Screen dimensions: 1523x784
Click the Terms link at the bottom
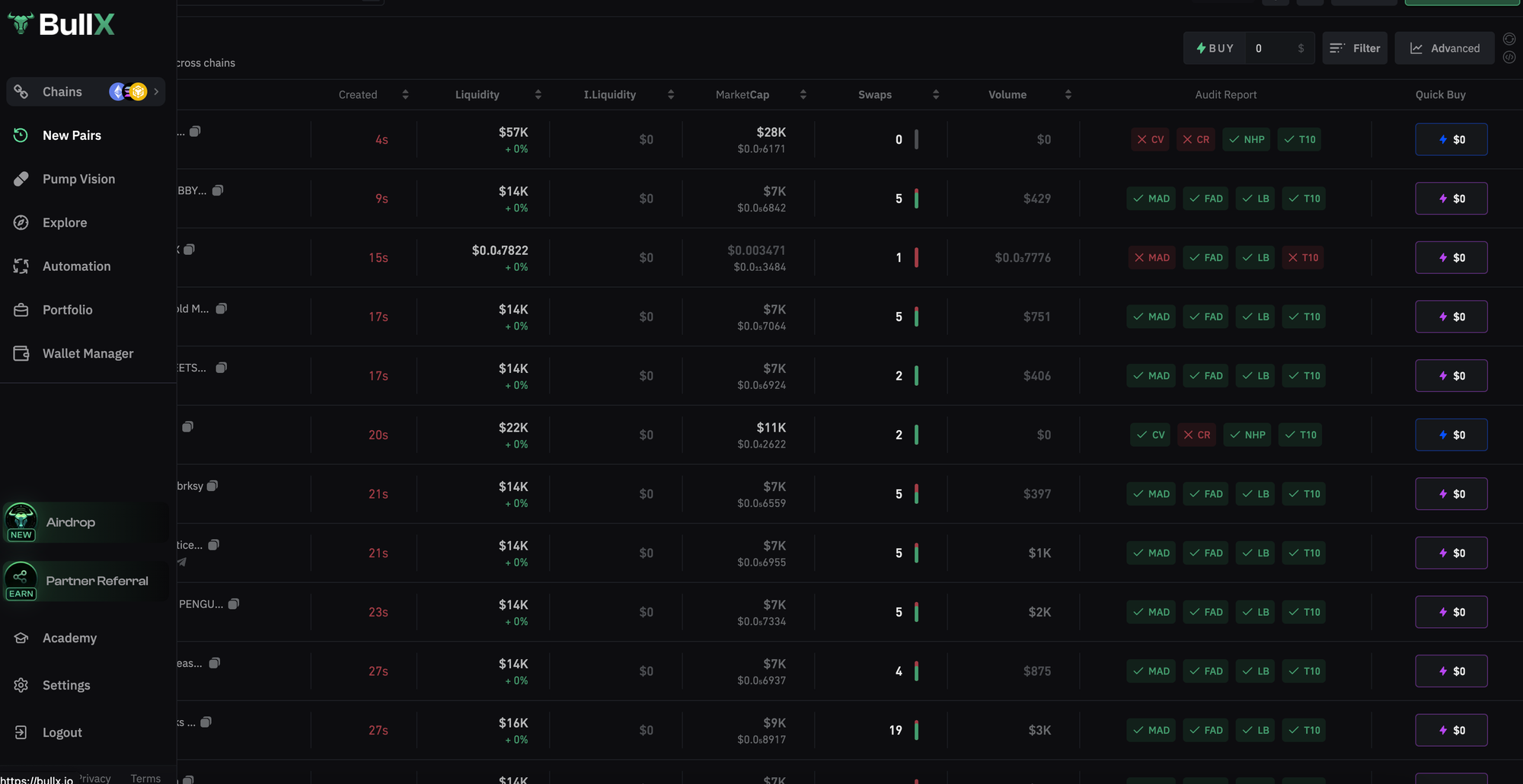[x=145, y=778]
